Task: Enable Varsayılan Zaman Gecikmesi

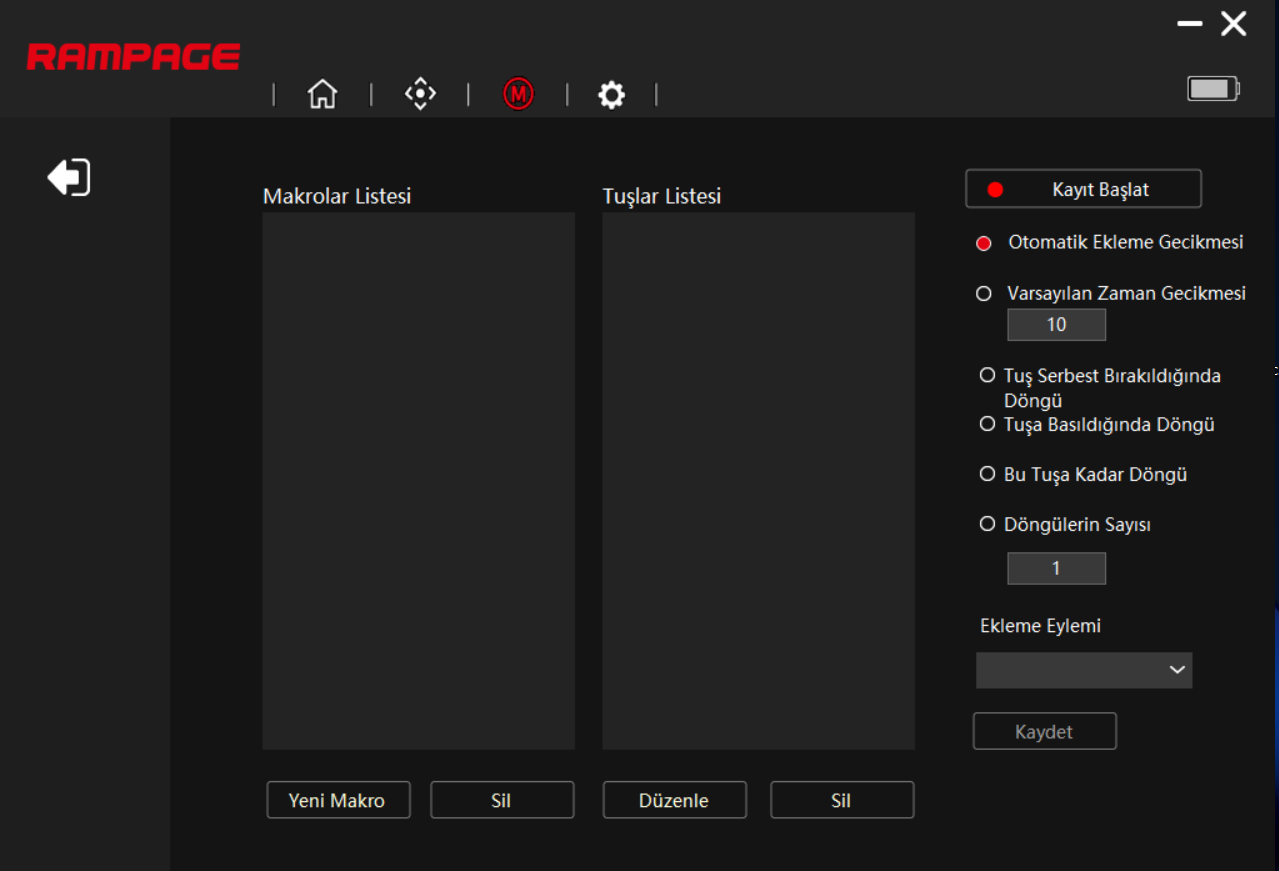Action: 985,293
